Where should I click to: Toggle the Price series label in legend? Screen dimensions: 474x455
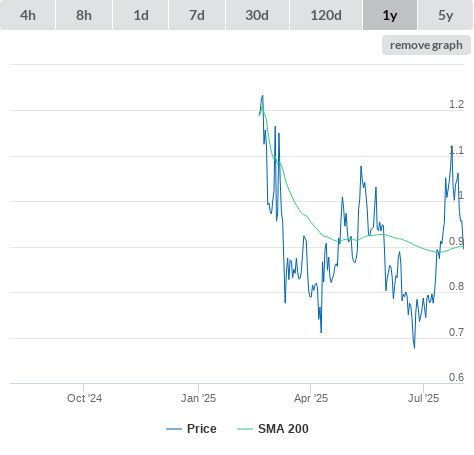(x=202, y=429)
